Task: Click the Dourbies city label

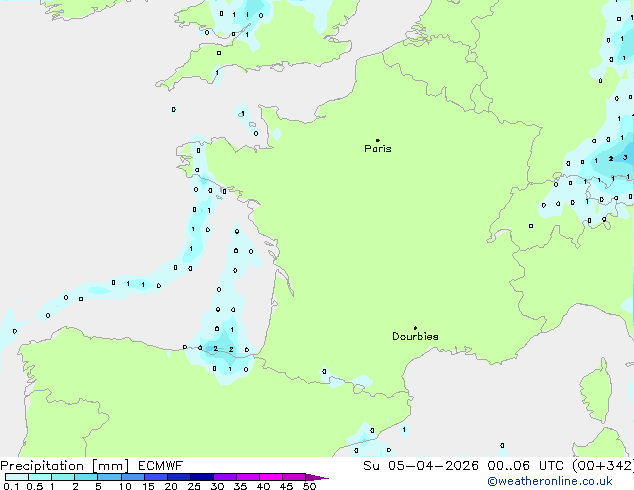Action: pyautogui.click(x=415, y=336)
